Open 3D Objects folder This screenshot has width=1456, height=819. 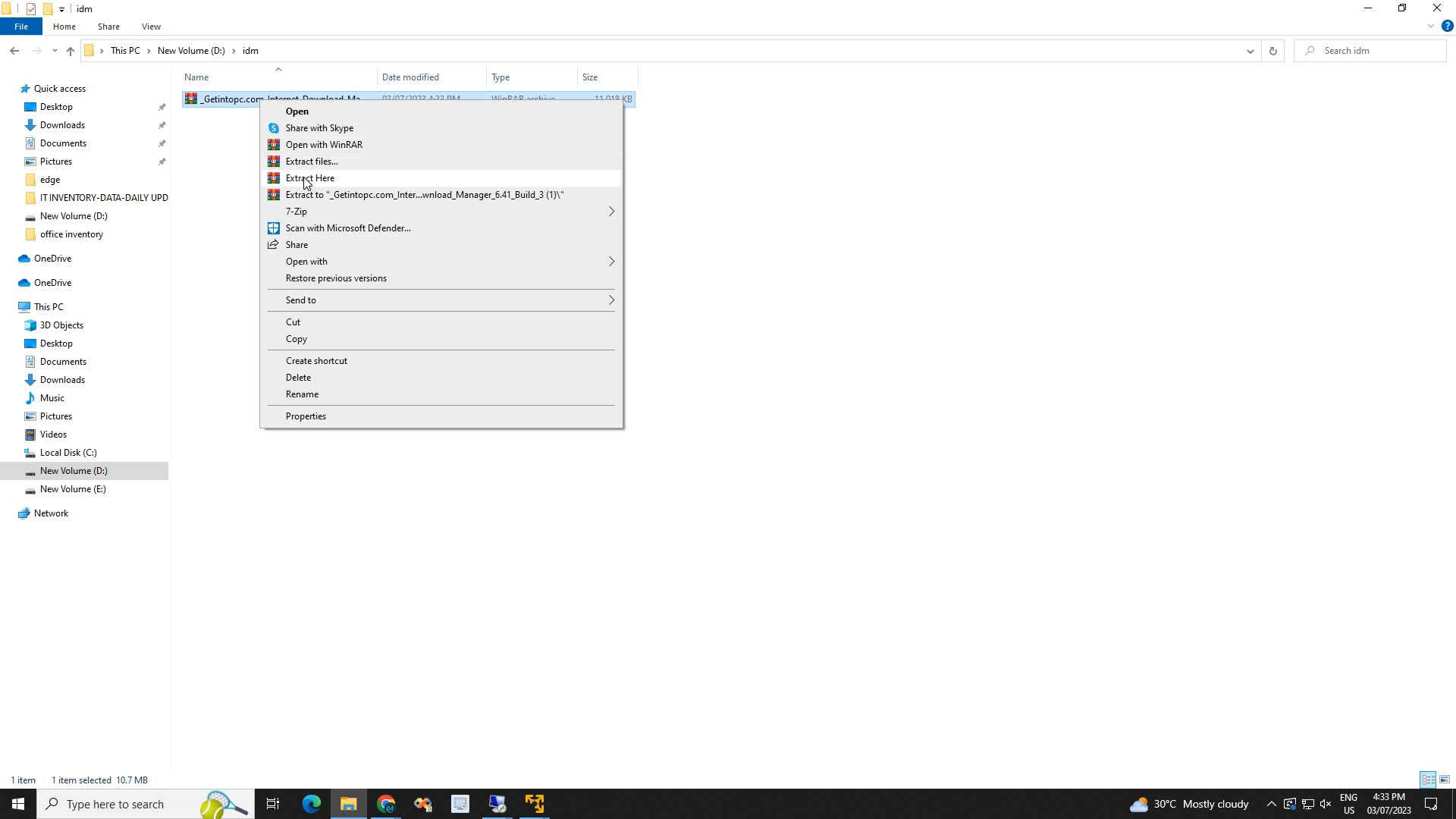tap(61, 325)
